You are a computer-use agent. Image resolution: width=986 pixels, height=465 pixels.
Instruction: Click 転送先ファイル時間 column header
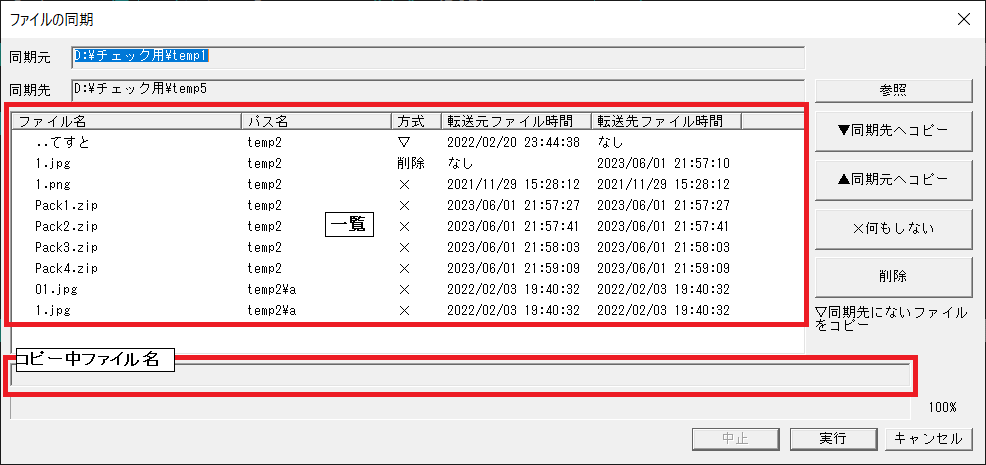(666, 121)
